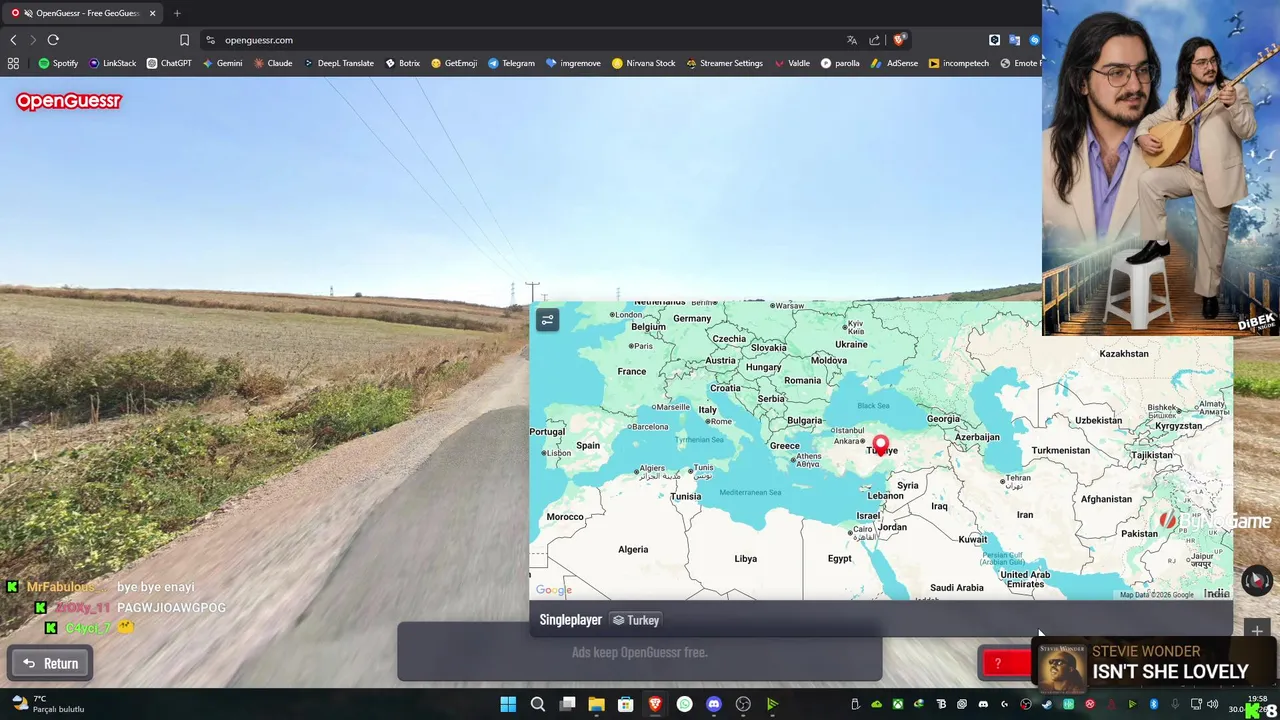Viewport: 1280px width, 720px height.
Task: Click the red location pin on the map
Action: tap(880, 444)
